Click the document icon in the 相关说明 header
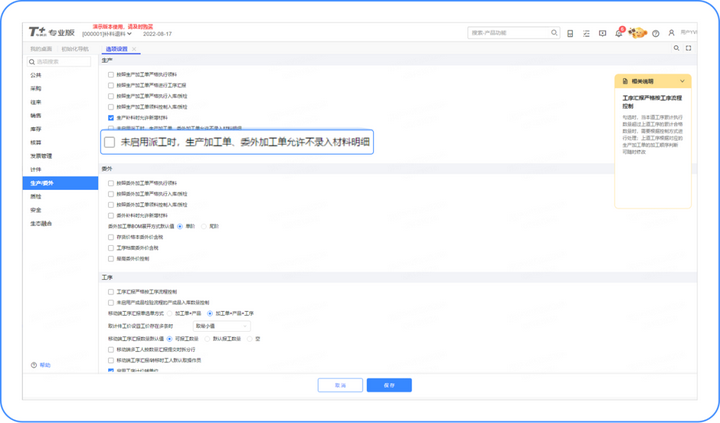This screenshot has width=720, height=423. click(625, 81)
